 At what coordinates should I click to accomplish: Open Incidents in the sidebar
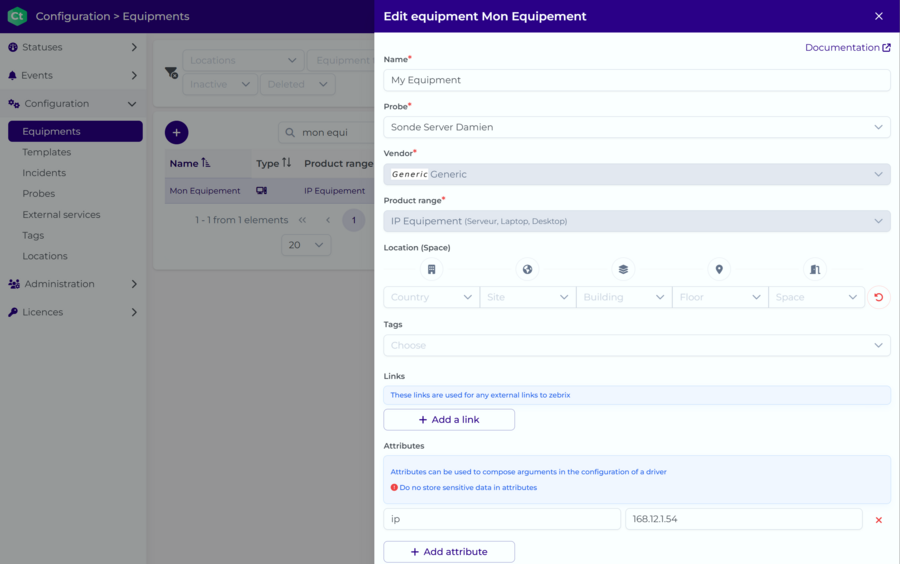point(44,173)
